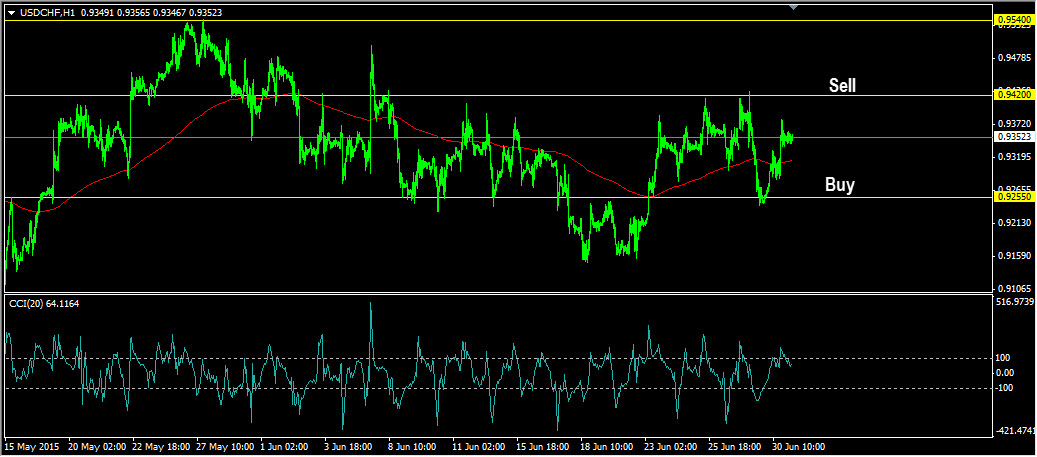Click the CCI 100 level value on axis
Screen dimensions: 1037x457
tap(1004, 358)
